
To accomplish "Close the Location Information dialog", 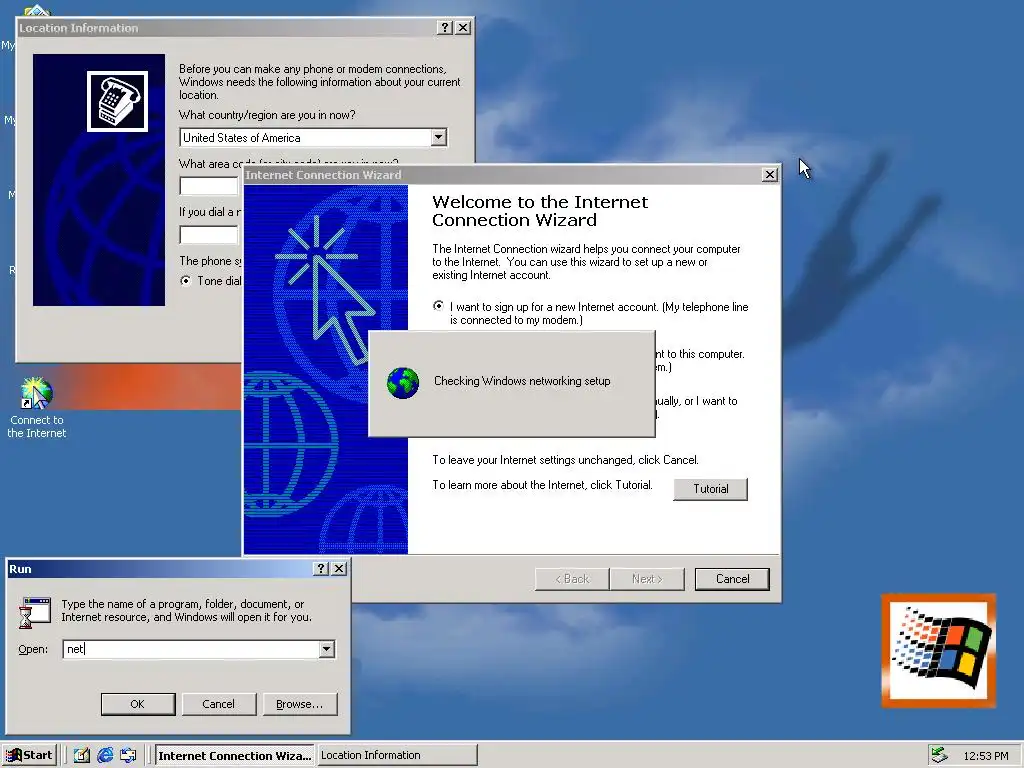I will 463,27.
